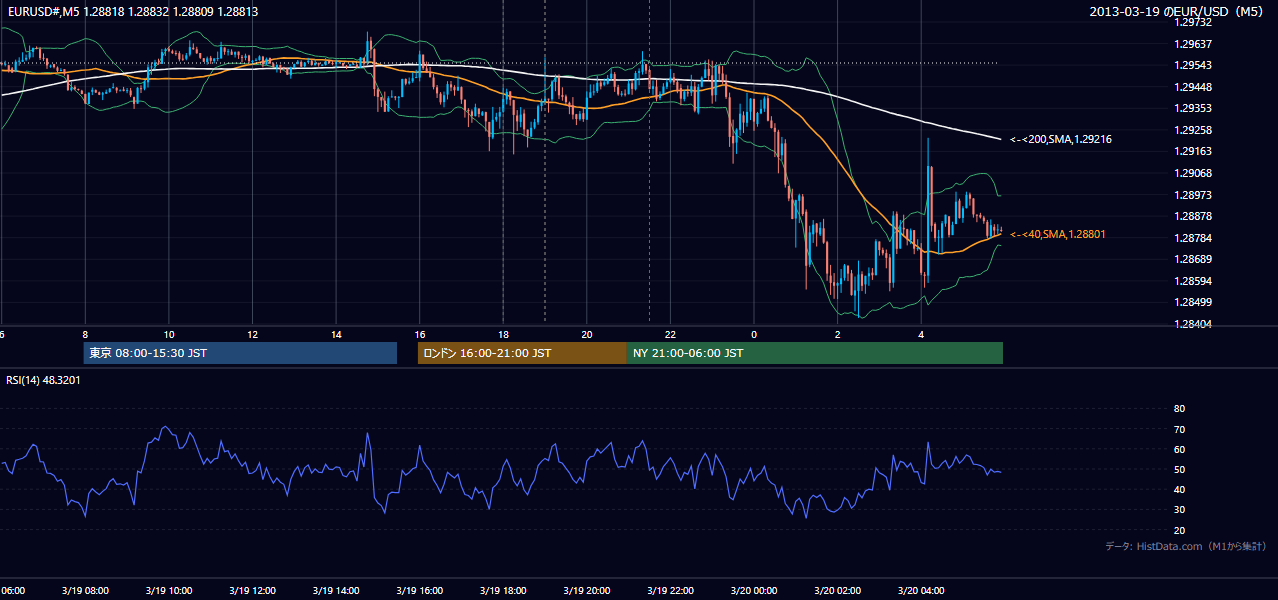Click hour tick 22 under the price chart
Image resolution: width=1278 pixels, height=600 pixels.
click(670, 335)
